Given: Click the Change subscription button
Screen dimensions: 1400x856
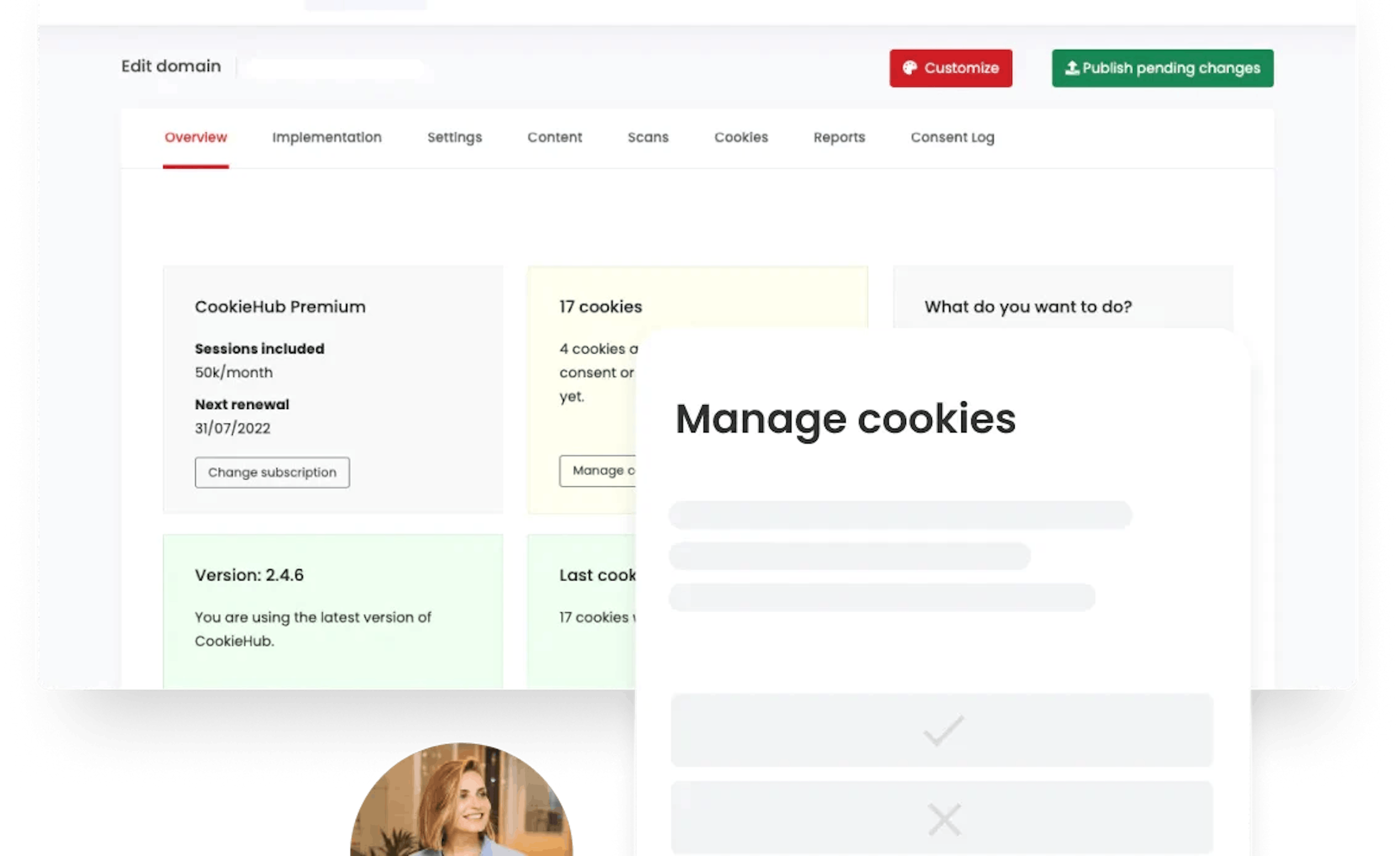Looking at the screenshot, I should click(x=272, y=472).
